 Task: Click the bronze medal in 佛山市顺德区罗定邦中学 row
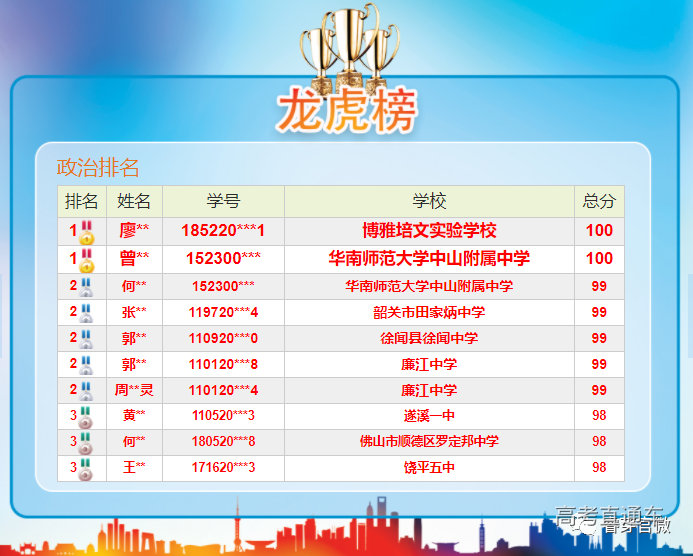(x=86, y=442)
